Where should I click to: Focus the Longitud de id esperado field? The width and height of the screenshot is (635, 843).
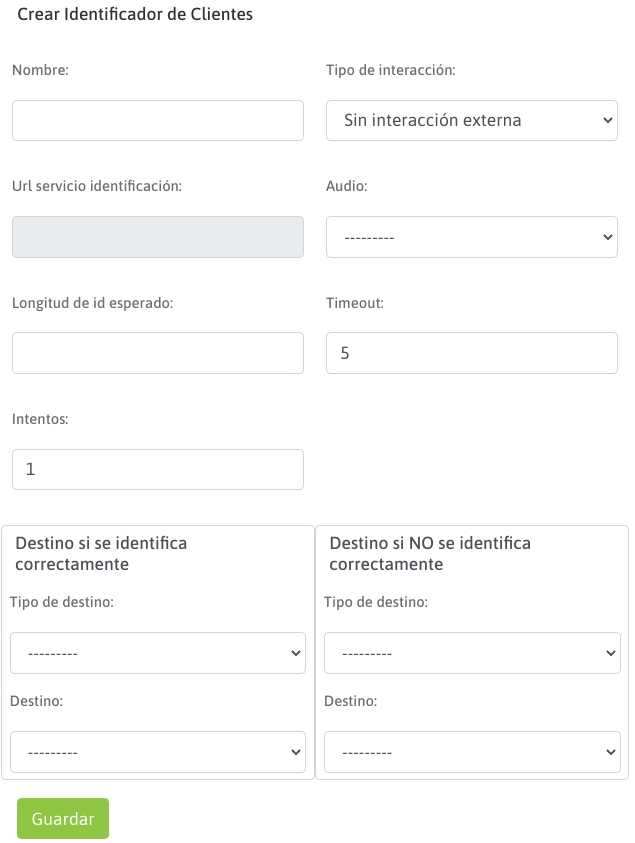pos(157,353)
